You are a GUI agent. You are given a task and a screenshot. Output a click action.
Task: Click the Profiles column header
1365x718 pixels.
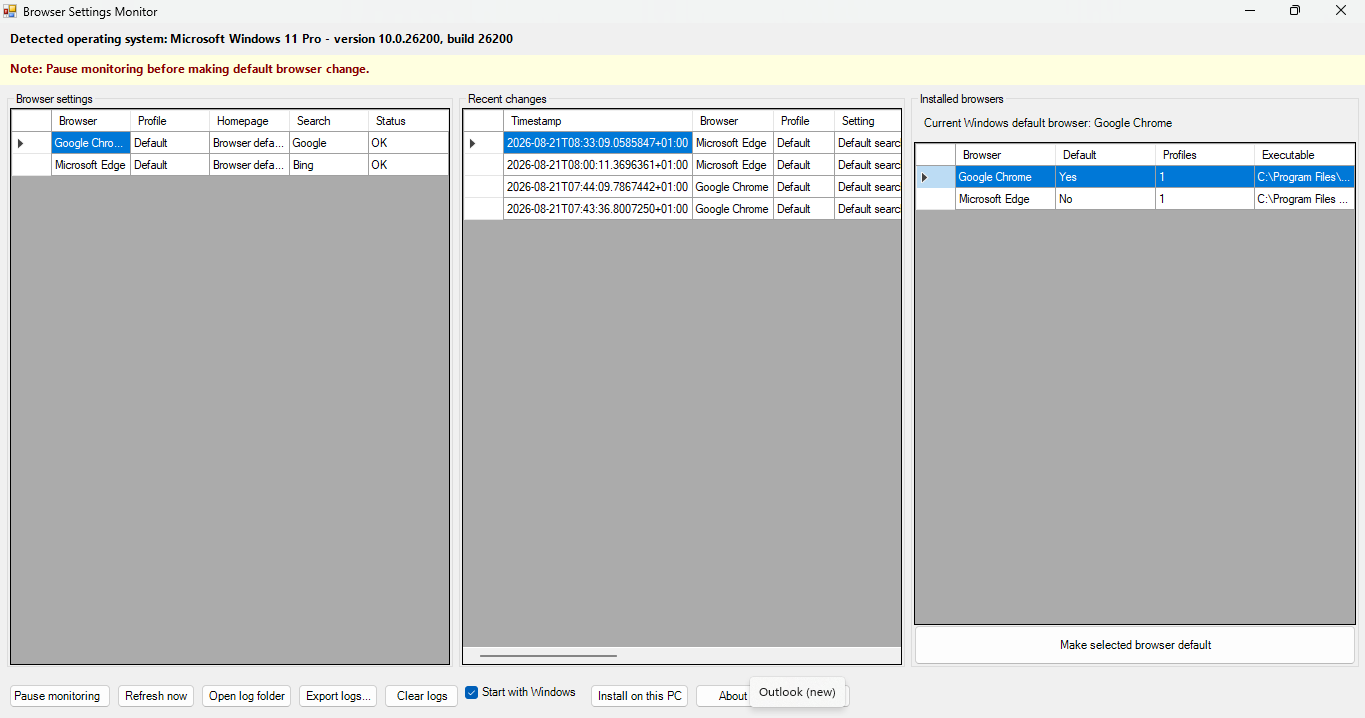[1205, 155]
